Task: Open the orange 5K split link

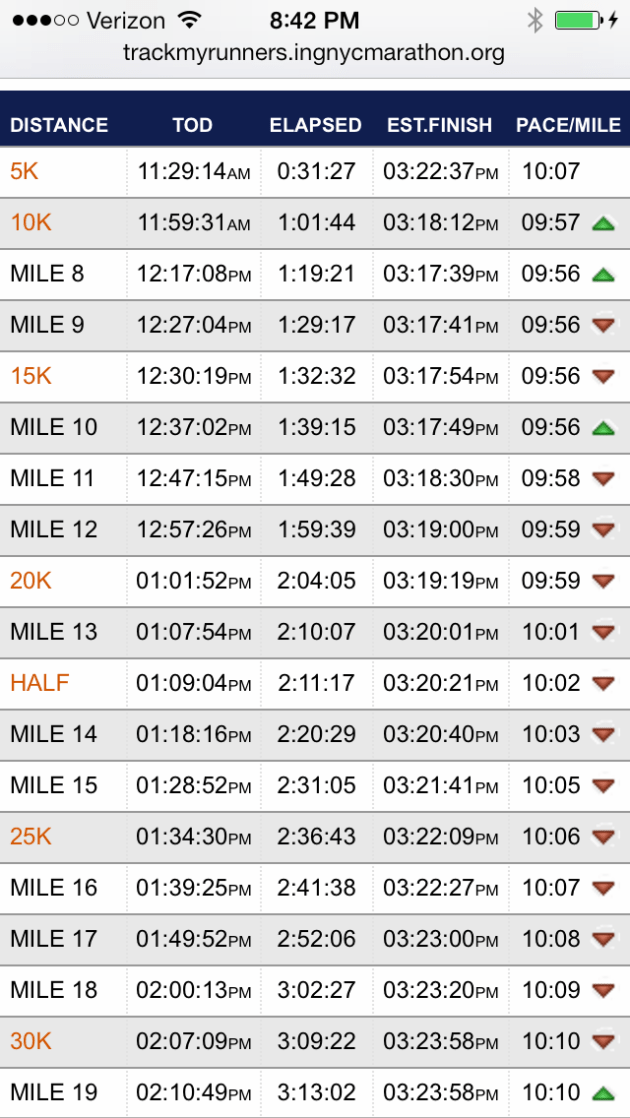Action: [x=24, y=172]
